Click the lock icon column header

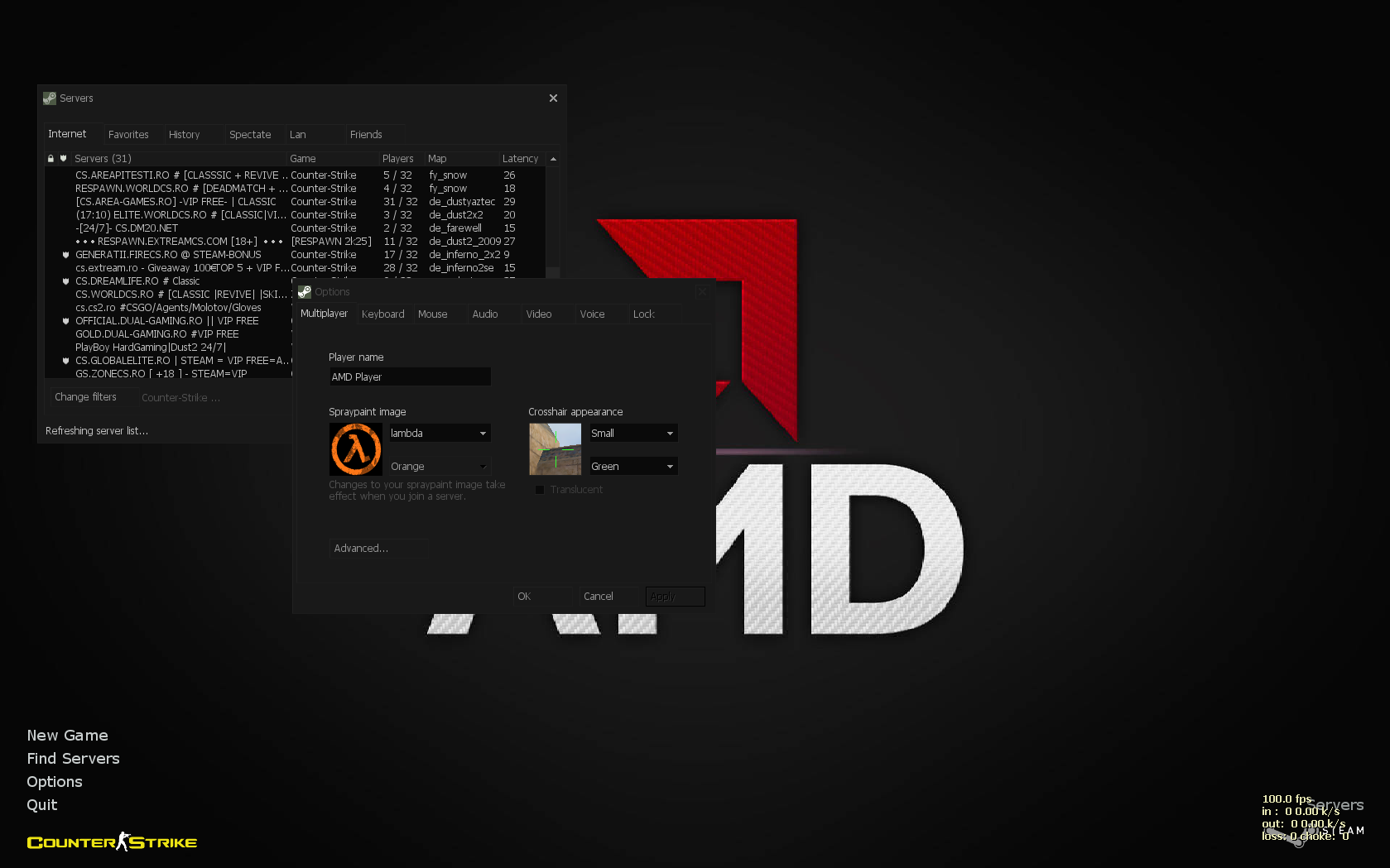click(x=51, y=159)
